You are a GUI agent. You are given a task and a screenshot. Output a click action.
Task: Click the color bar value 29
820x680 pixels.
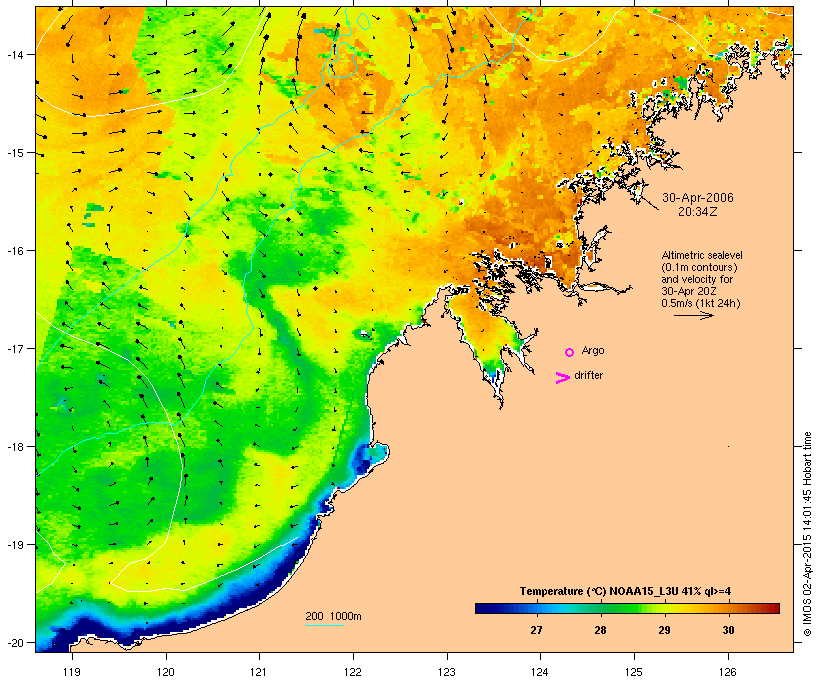664,630
